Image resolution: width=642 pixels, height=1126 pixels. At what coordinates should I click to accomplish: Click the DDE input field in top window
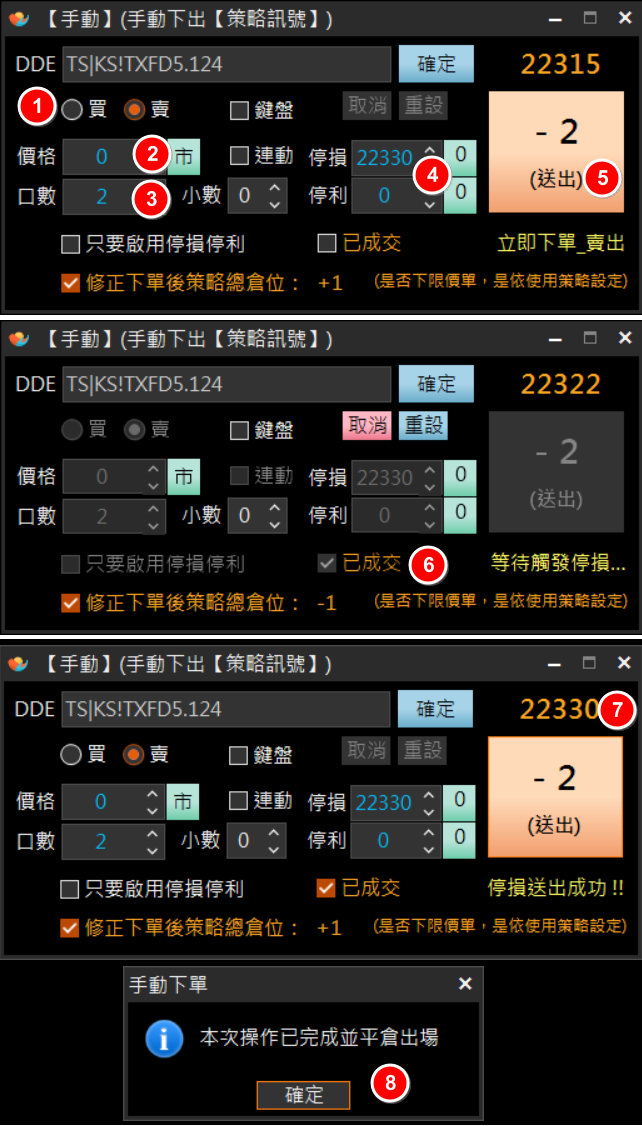click(226, 65)
